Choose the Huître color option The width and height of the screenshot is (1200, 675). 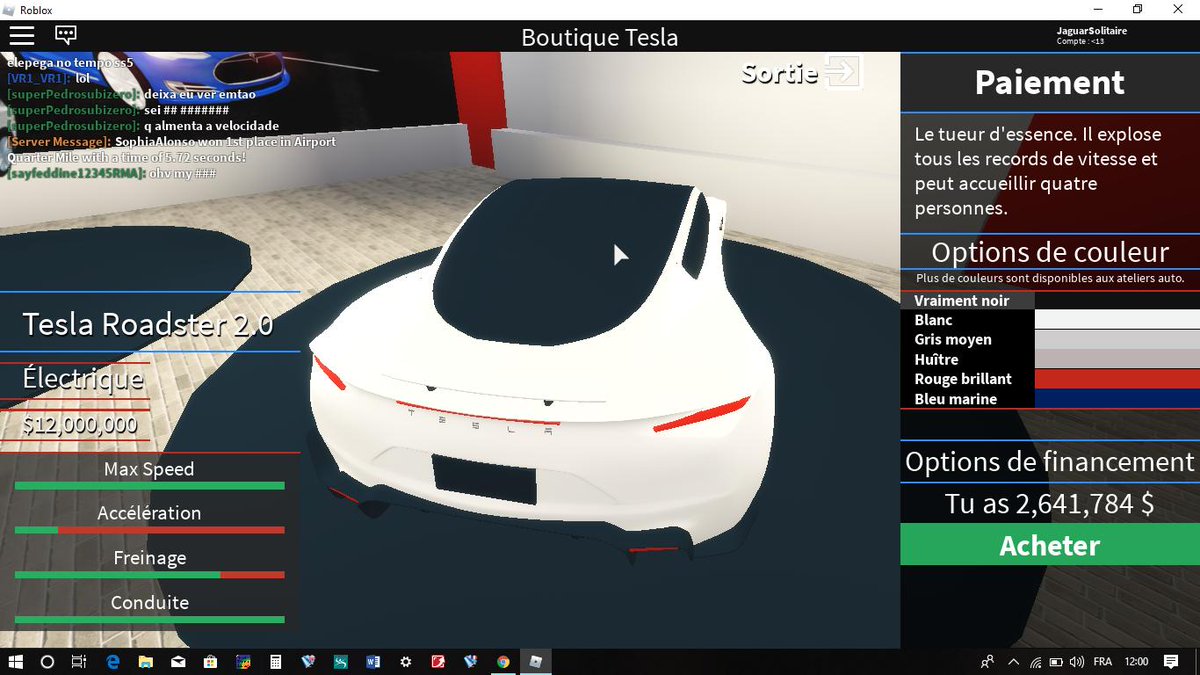coord(1050,359)
